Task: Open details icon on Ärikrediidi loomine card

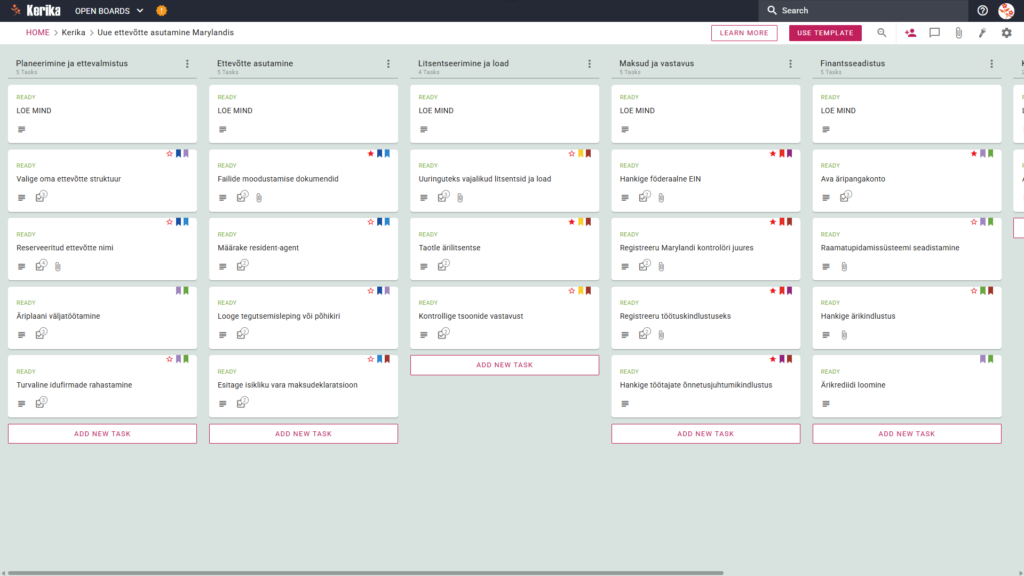Action: (x=826, y=404)
